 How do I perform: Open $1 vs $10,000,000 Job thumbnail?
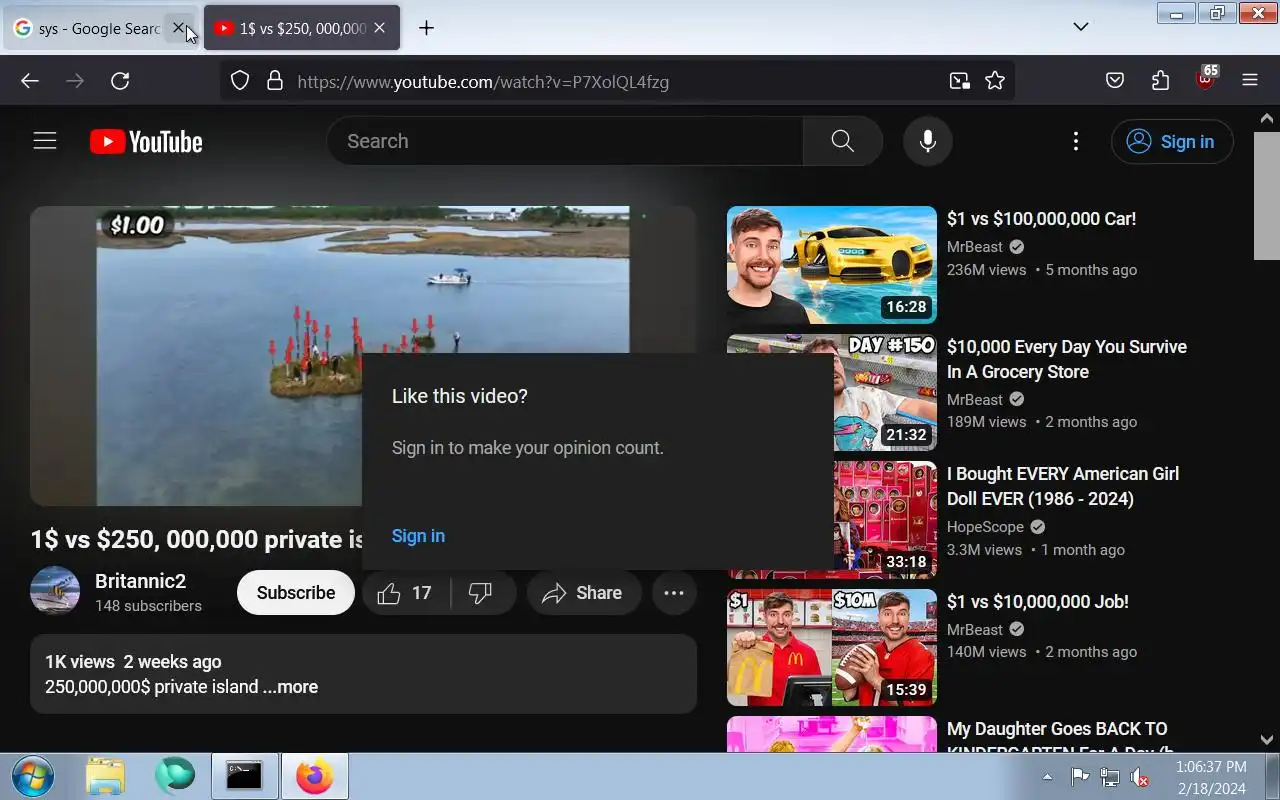click(x=832, y=648)
